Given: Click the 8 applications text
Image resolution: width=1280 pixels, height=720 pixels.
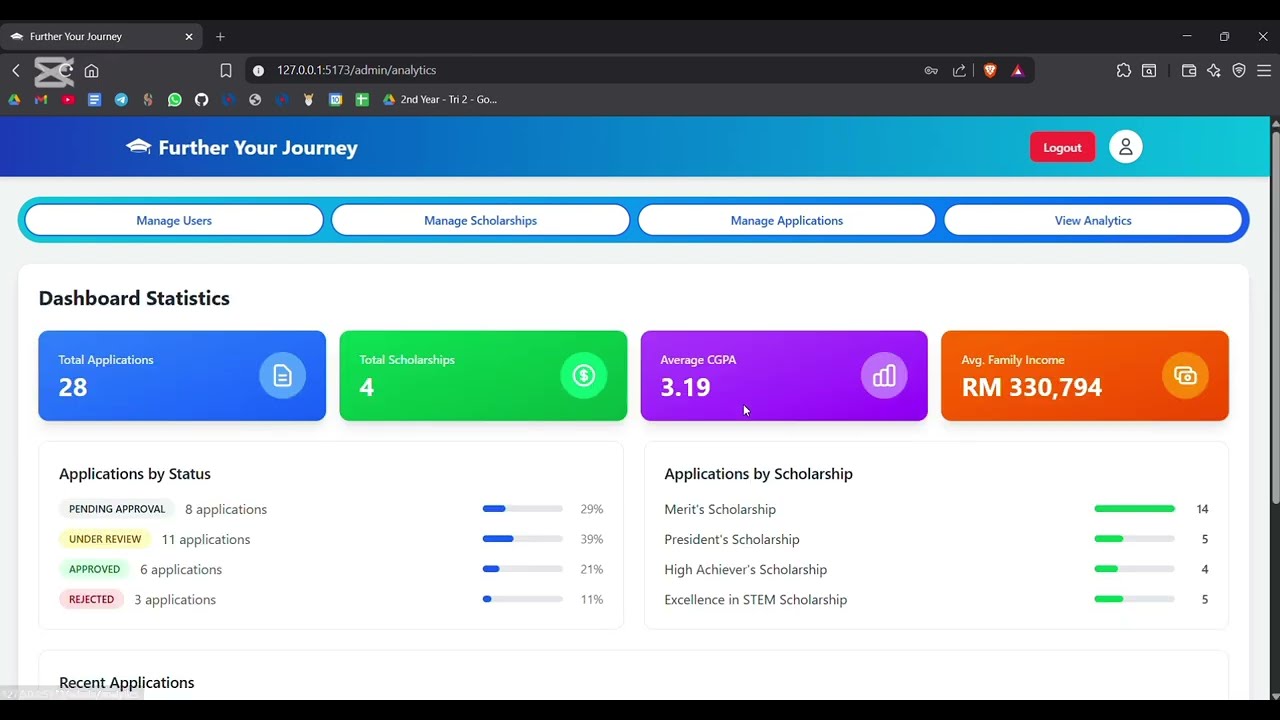Looking at the screenshot, I should tap(226, 509).
